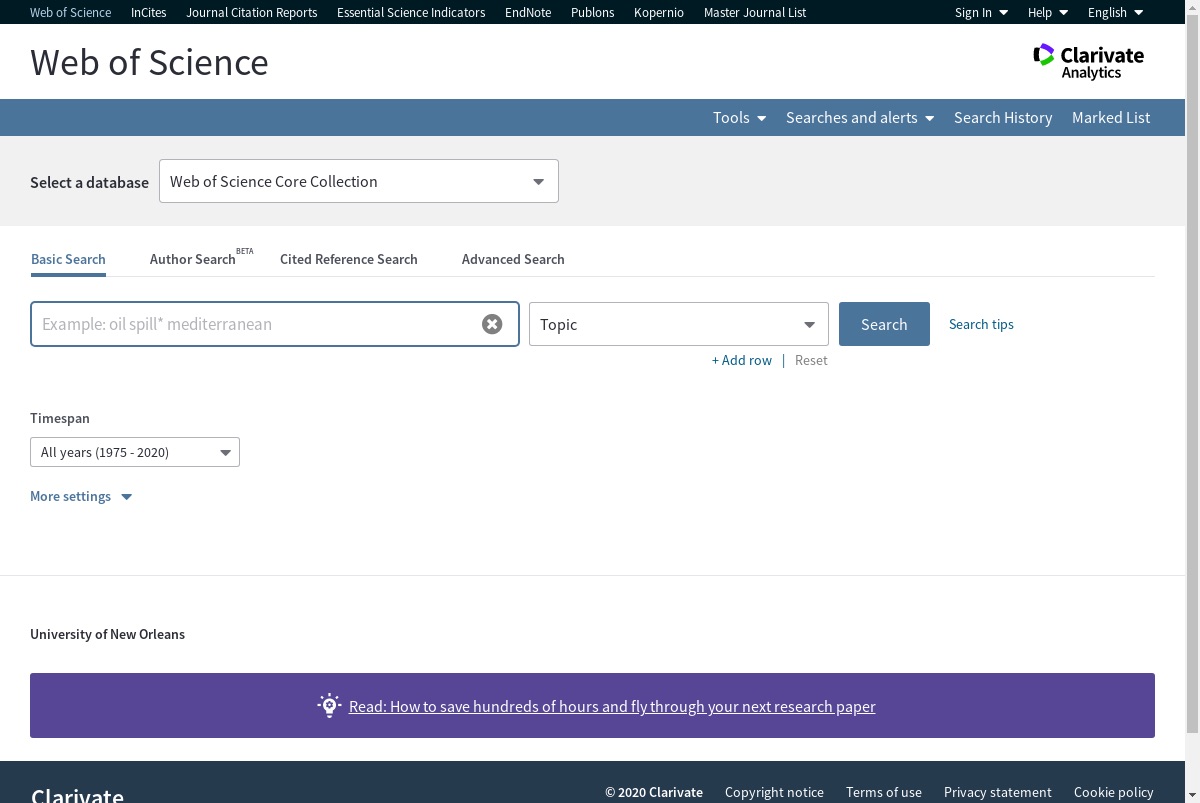The width and height of the screenshot is (1200, 803).
Task: Click the Clarivate Analytics logo
Action: [1089, 61]
